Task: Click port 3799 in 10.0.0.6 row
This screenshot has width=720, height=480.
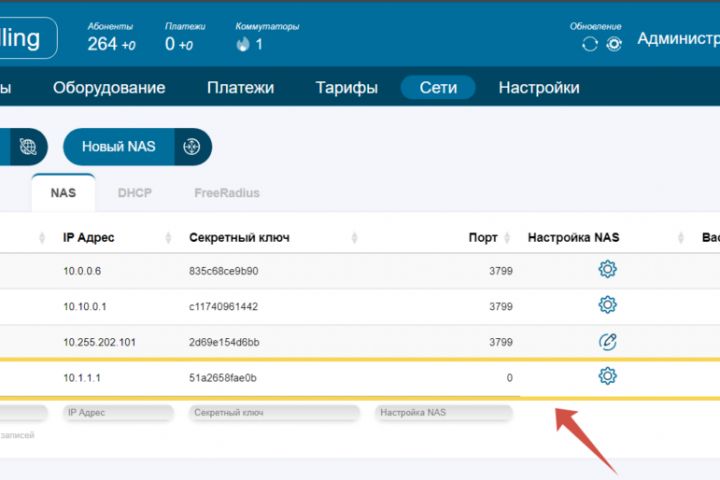Action: (x=501, y=271)
